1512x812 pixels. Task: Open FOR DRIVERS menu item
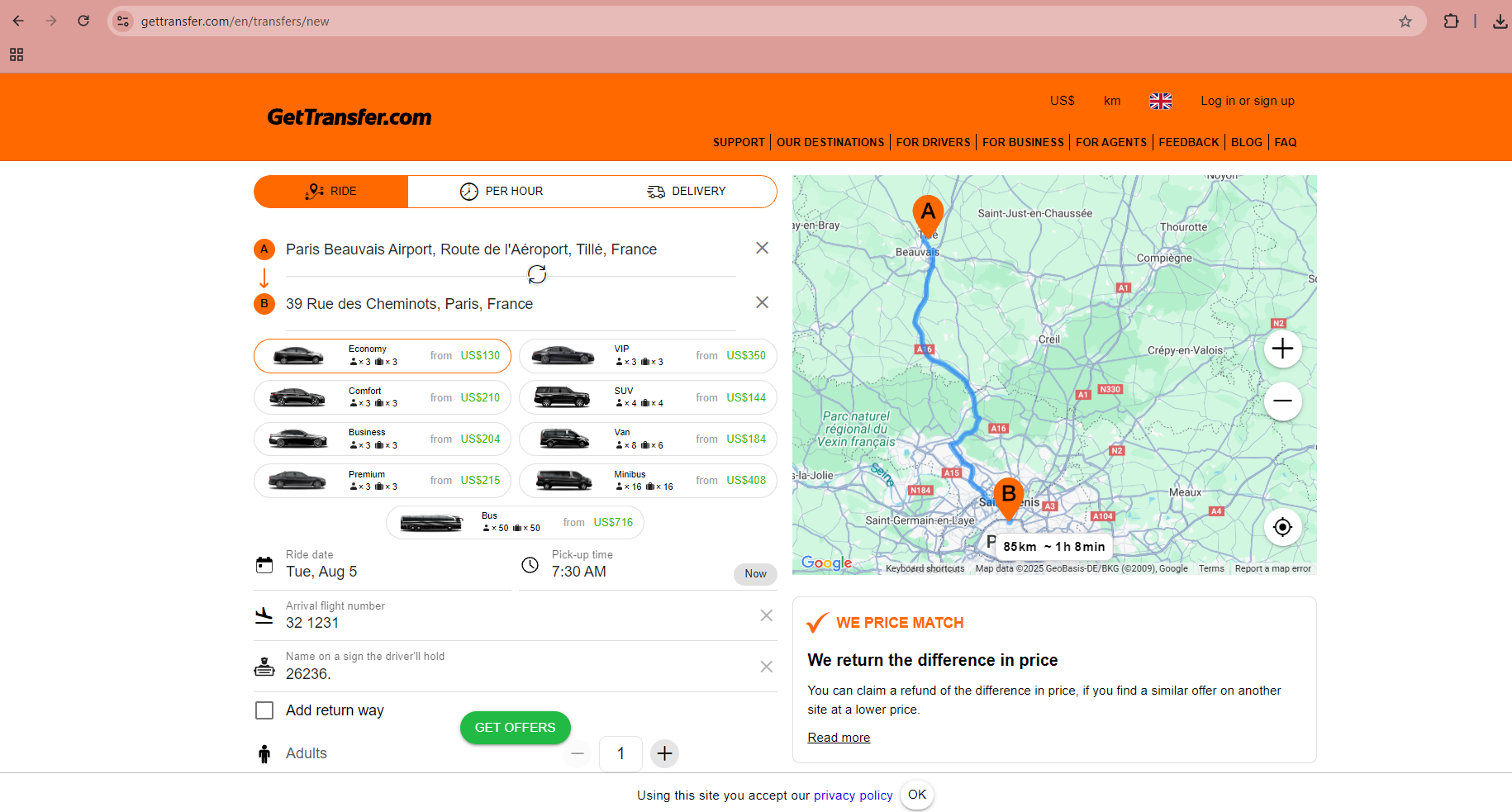pos(933,142)
